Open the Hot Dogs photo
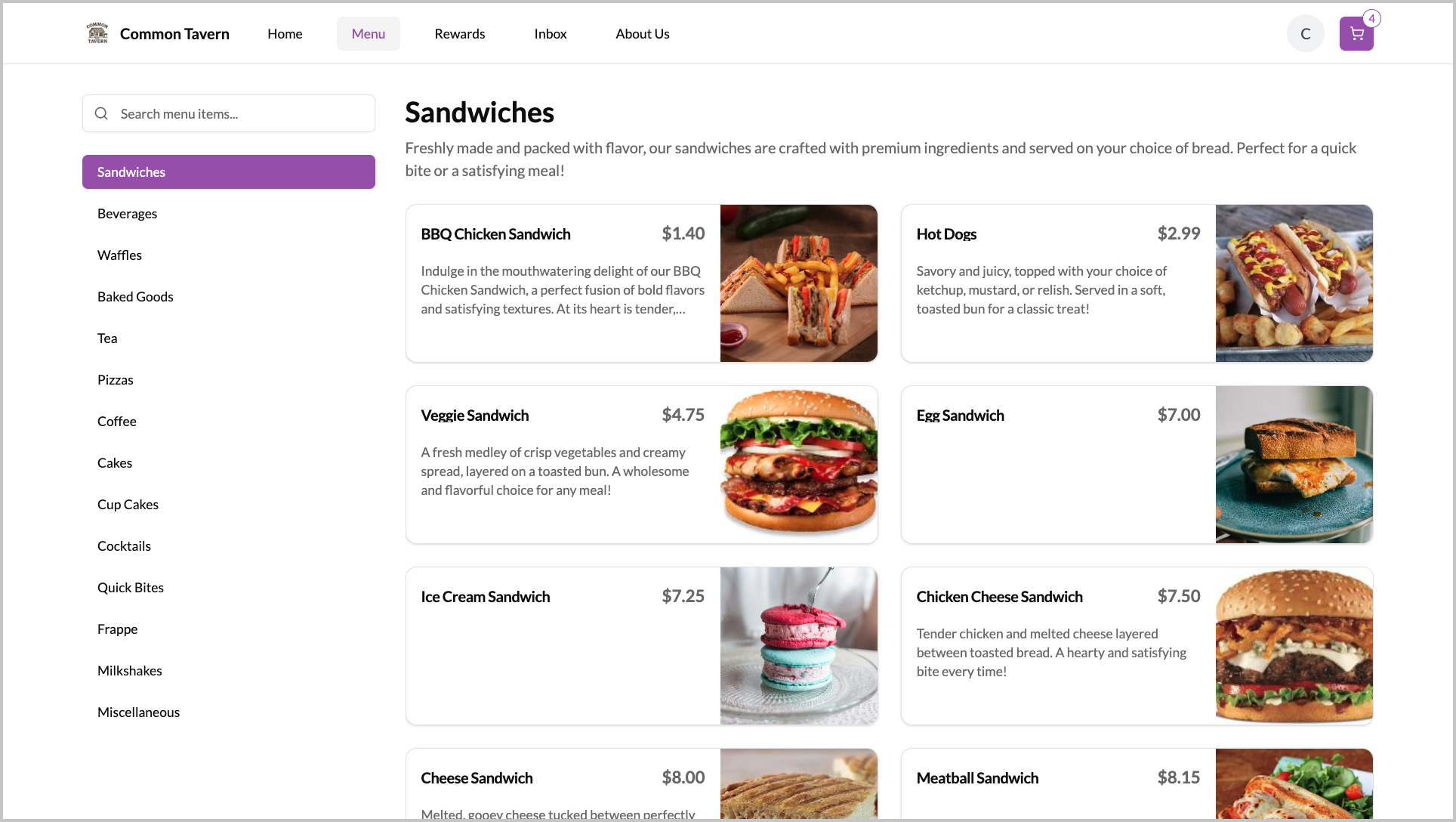The image size is (1456, 822). pyautogui.click(x=1294, y=283)
